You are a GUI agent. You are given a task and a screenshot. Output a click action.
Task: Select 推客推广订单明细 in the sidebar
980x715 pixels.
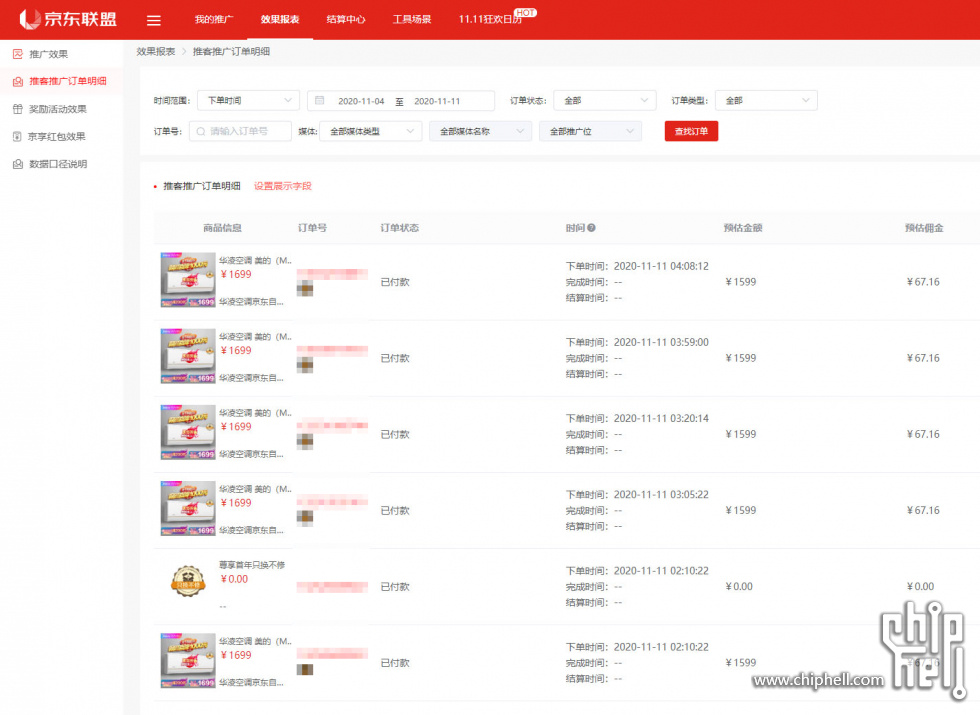(68, 81)
